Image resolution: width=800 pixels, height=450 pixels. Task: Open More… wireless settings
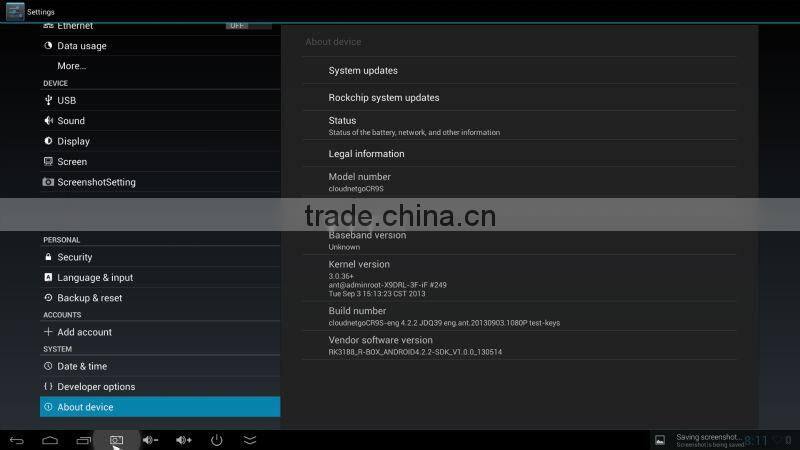tap(160, 66)
